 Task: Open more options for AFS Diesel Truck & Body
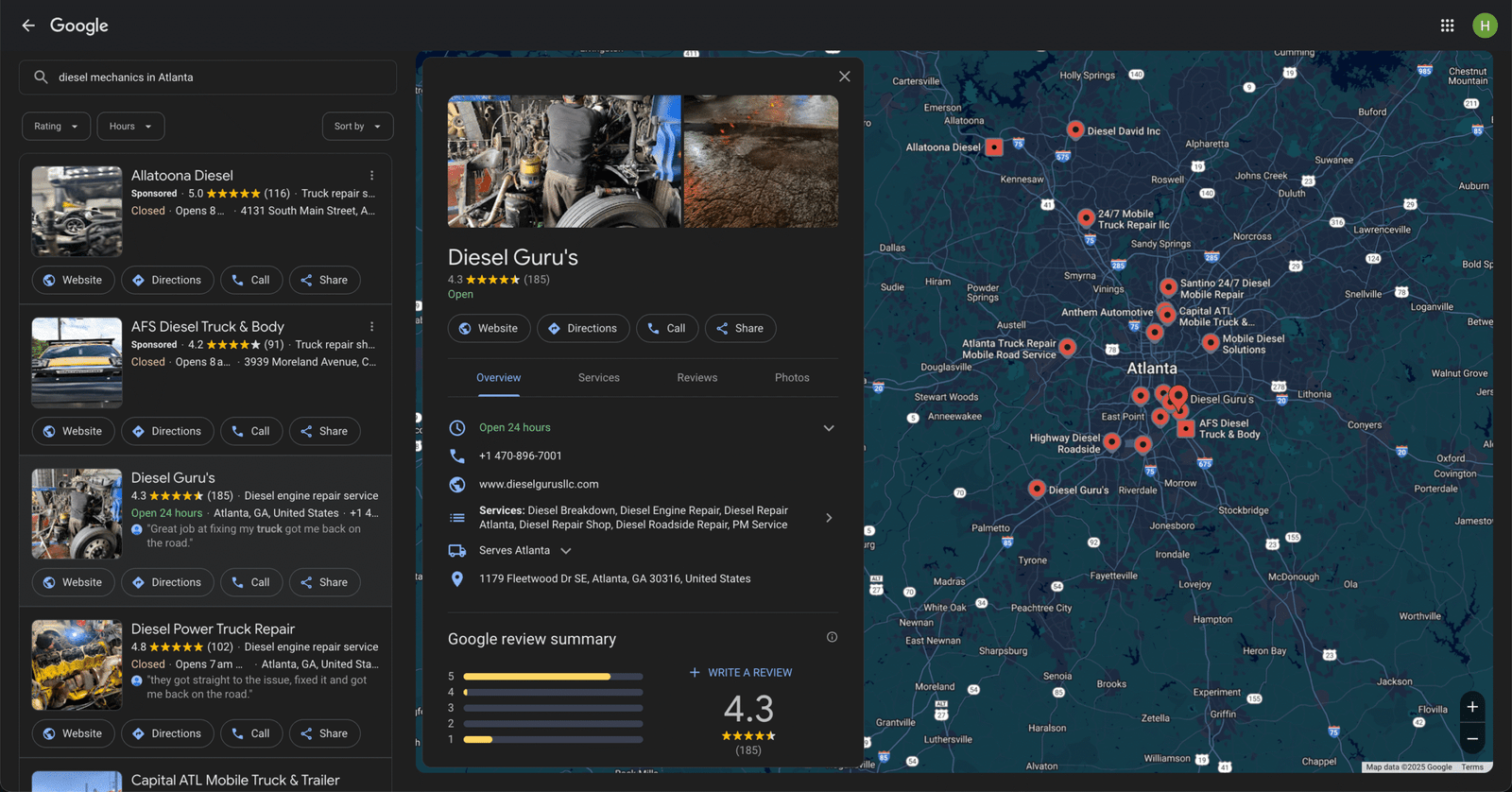(x=372, y=327)
